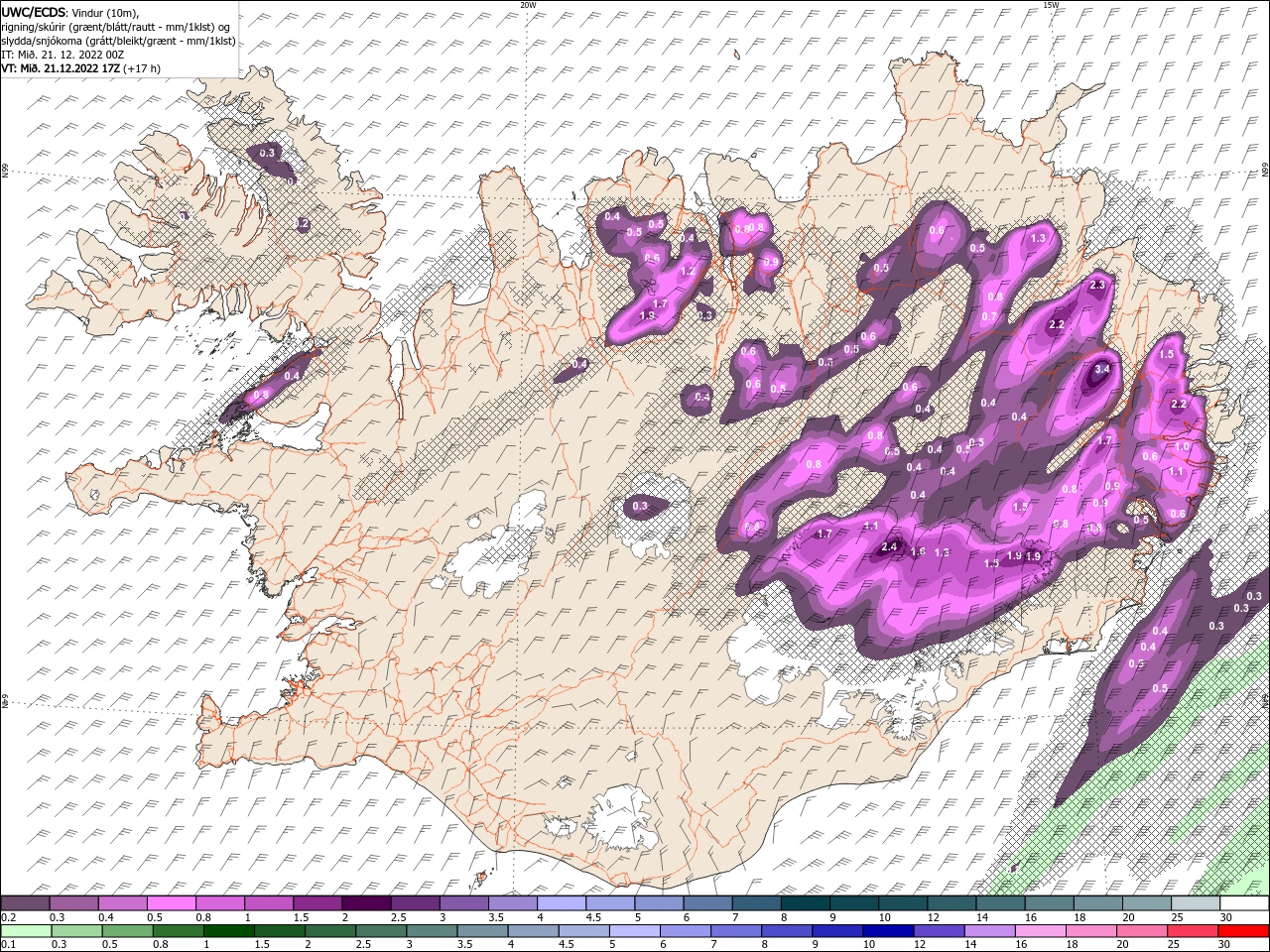Pick the darkest purple swatch labeled 2
Image resolution: width=1270 pixels, height=952 pixels.
coord(366,903)
